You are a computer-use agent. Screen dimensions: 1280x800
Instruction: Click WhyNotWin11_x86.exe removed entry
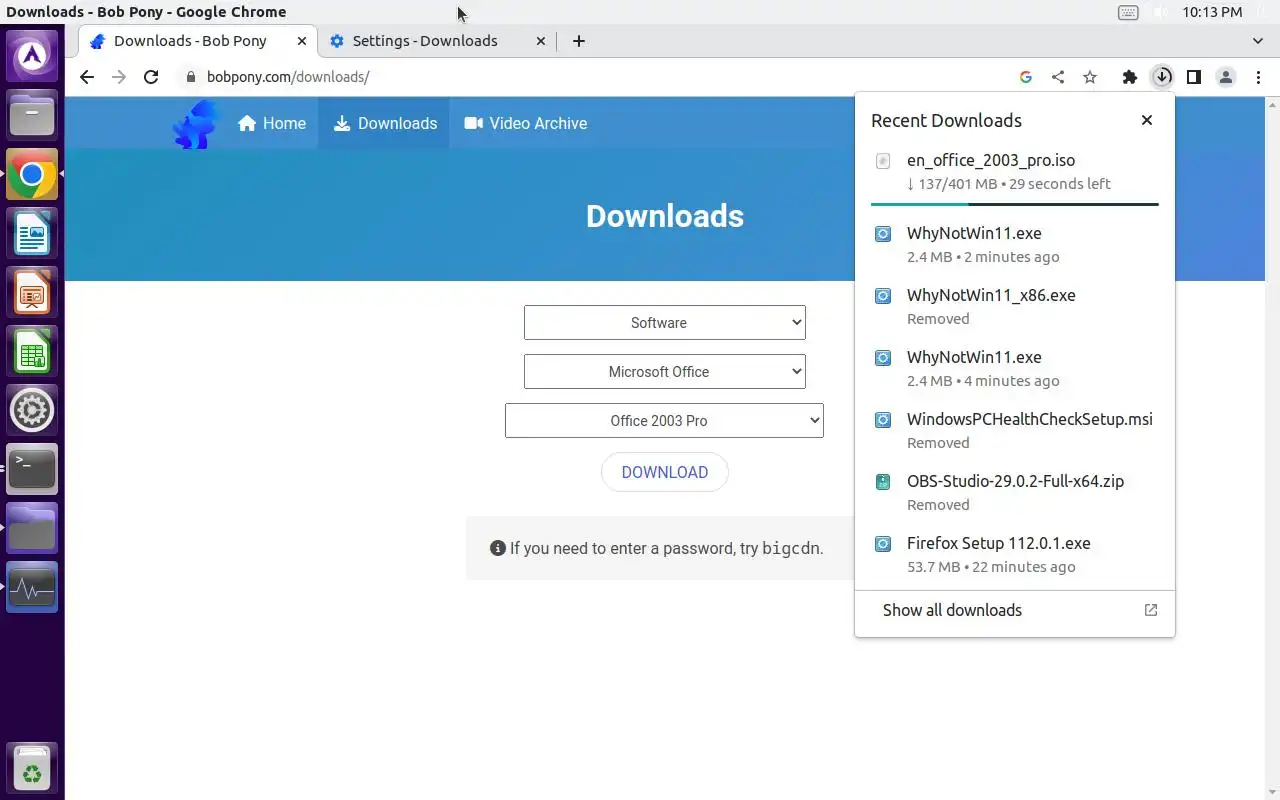click(x=1015, y=307)
